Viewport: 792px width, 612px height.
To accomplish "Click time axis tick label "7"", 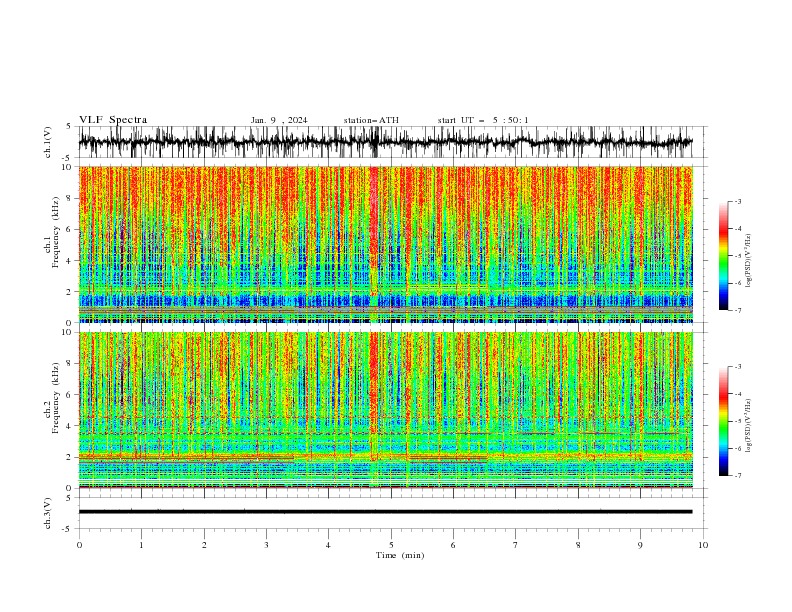I will [x=516, y=545].
